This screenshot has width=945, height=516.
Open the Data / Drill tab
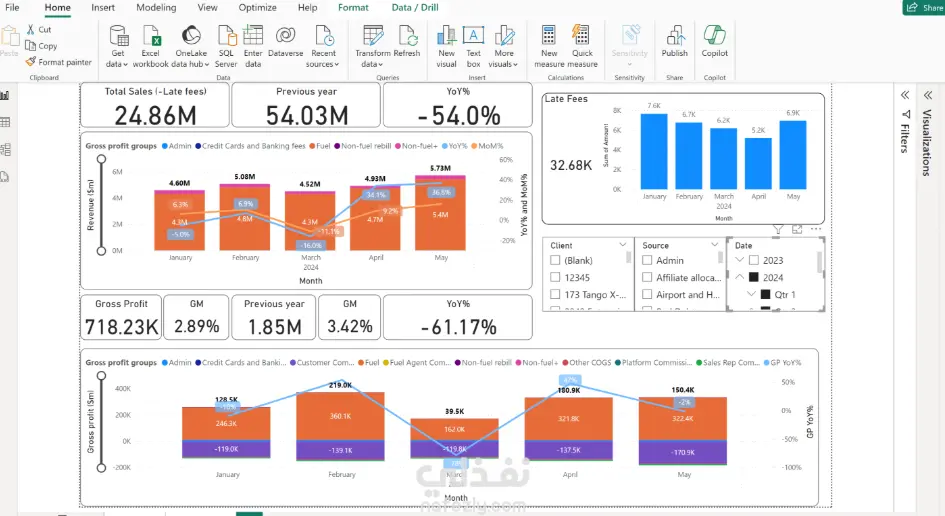(x=415, y=7)
